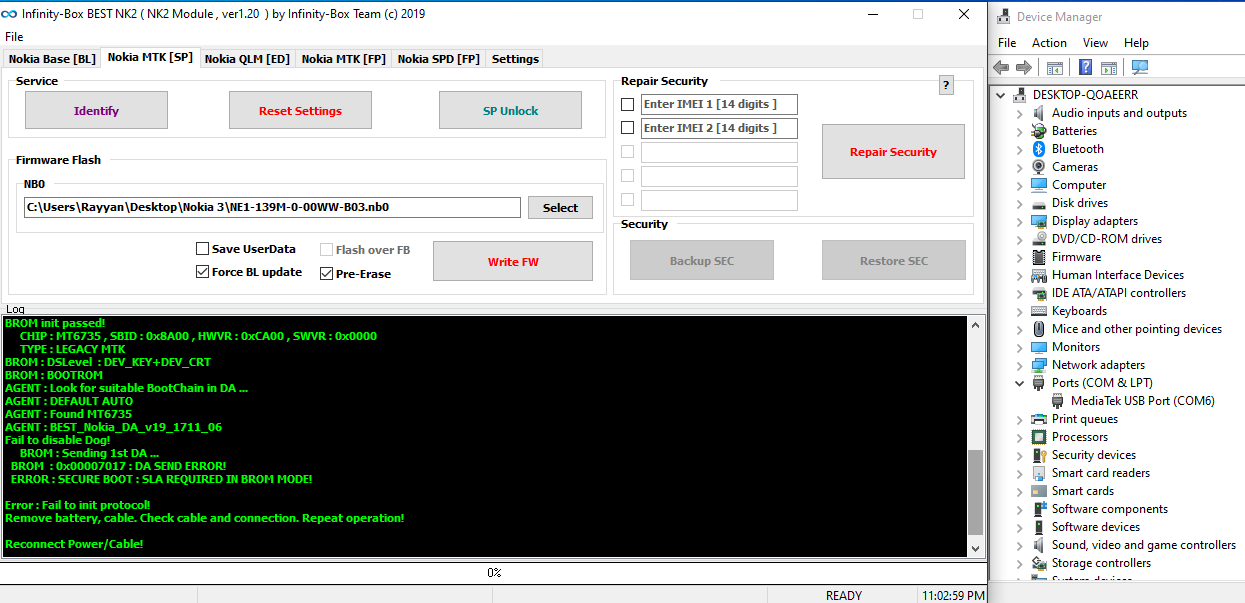This screenshot has width=1245, height=603.
Task: Expand the Bluetooth tree node
Action: (1020, 149)
